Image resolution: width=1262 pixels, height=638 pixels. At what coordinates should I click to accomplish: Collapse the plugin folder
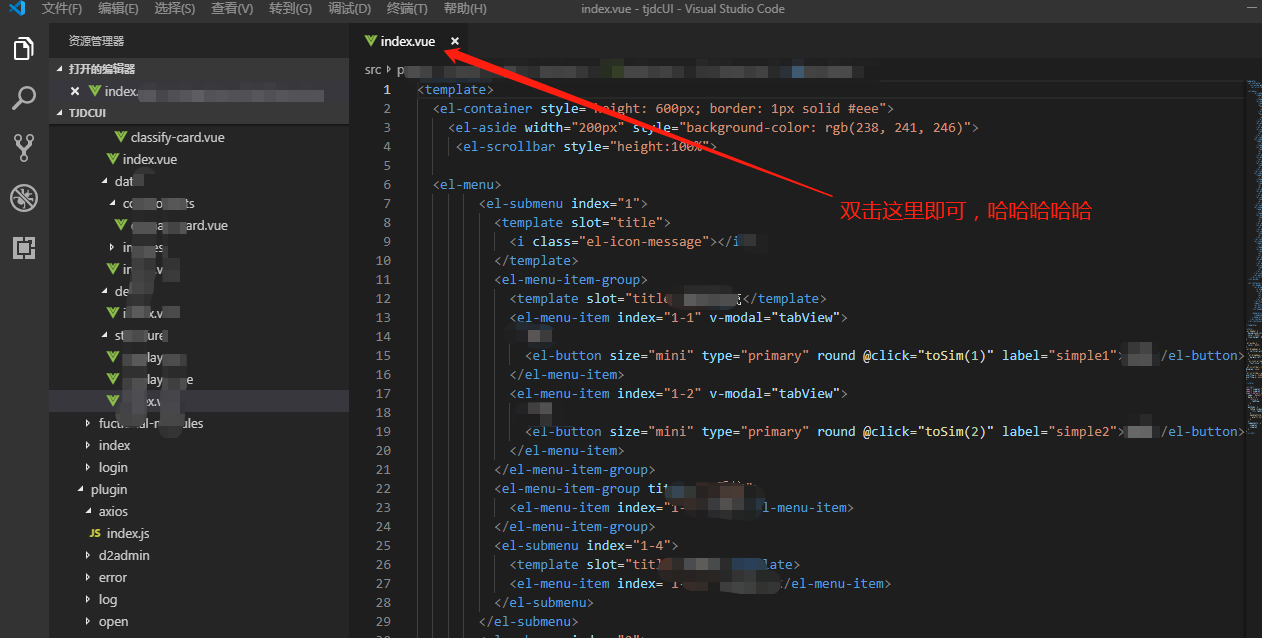199,489
